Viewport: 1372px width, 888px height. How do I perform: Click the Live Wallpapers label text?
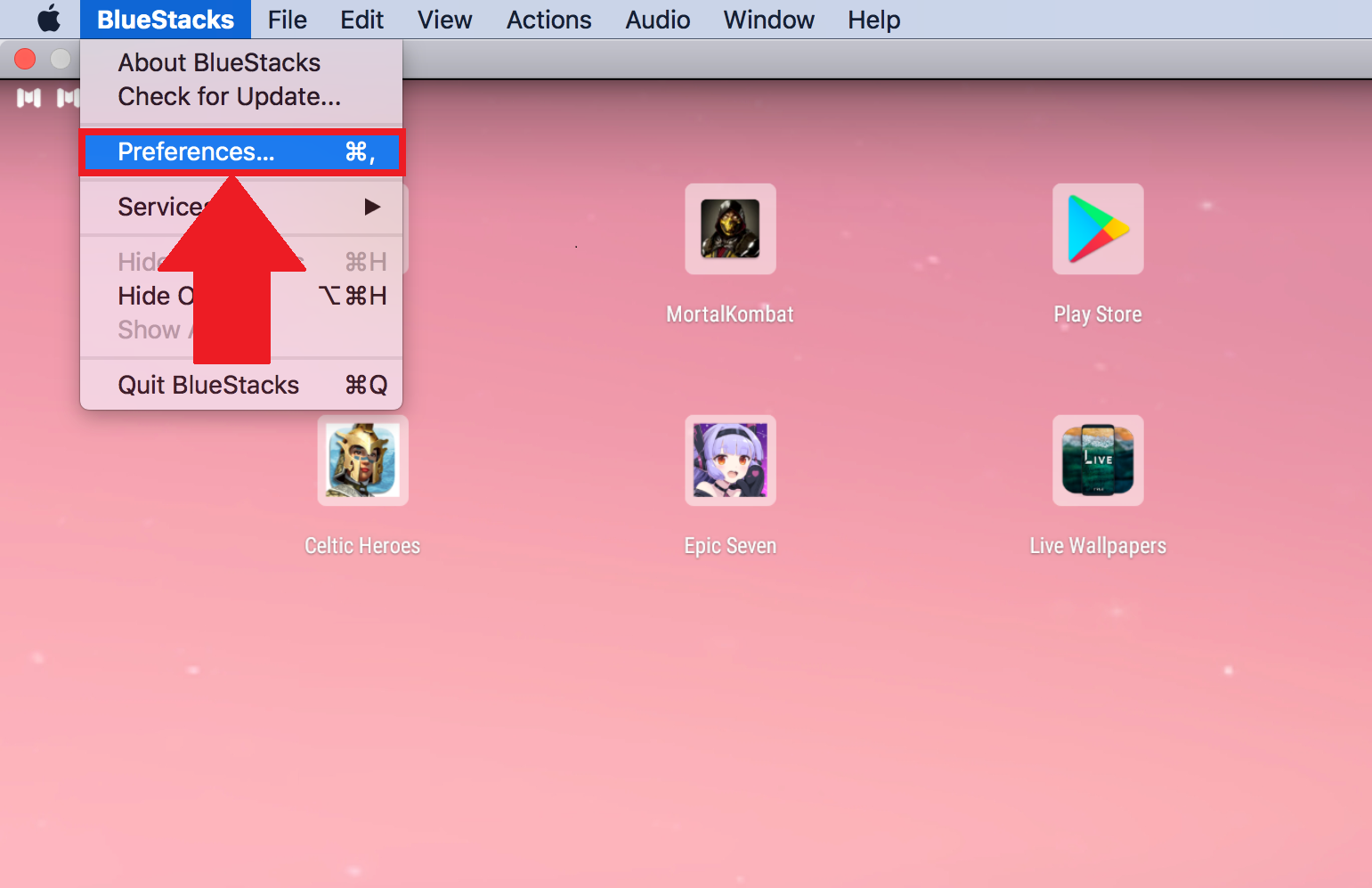[1098, 546]
